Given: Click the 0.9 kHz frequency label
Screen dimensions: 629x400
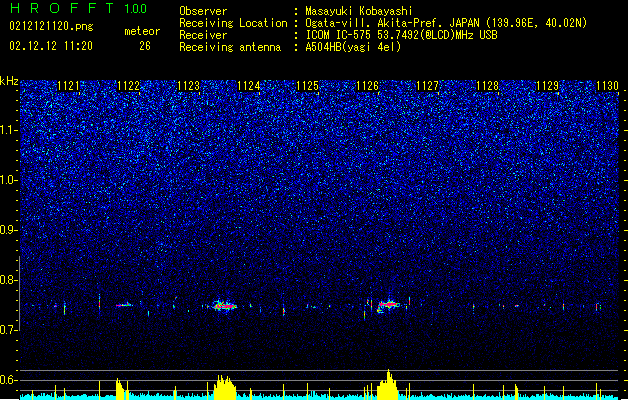Looking at the screenshot, I should tap(9, 230).
